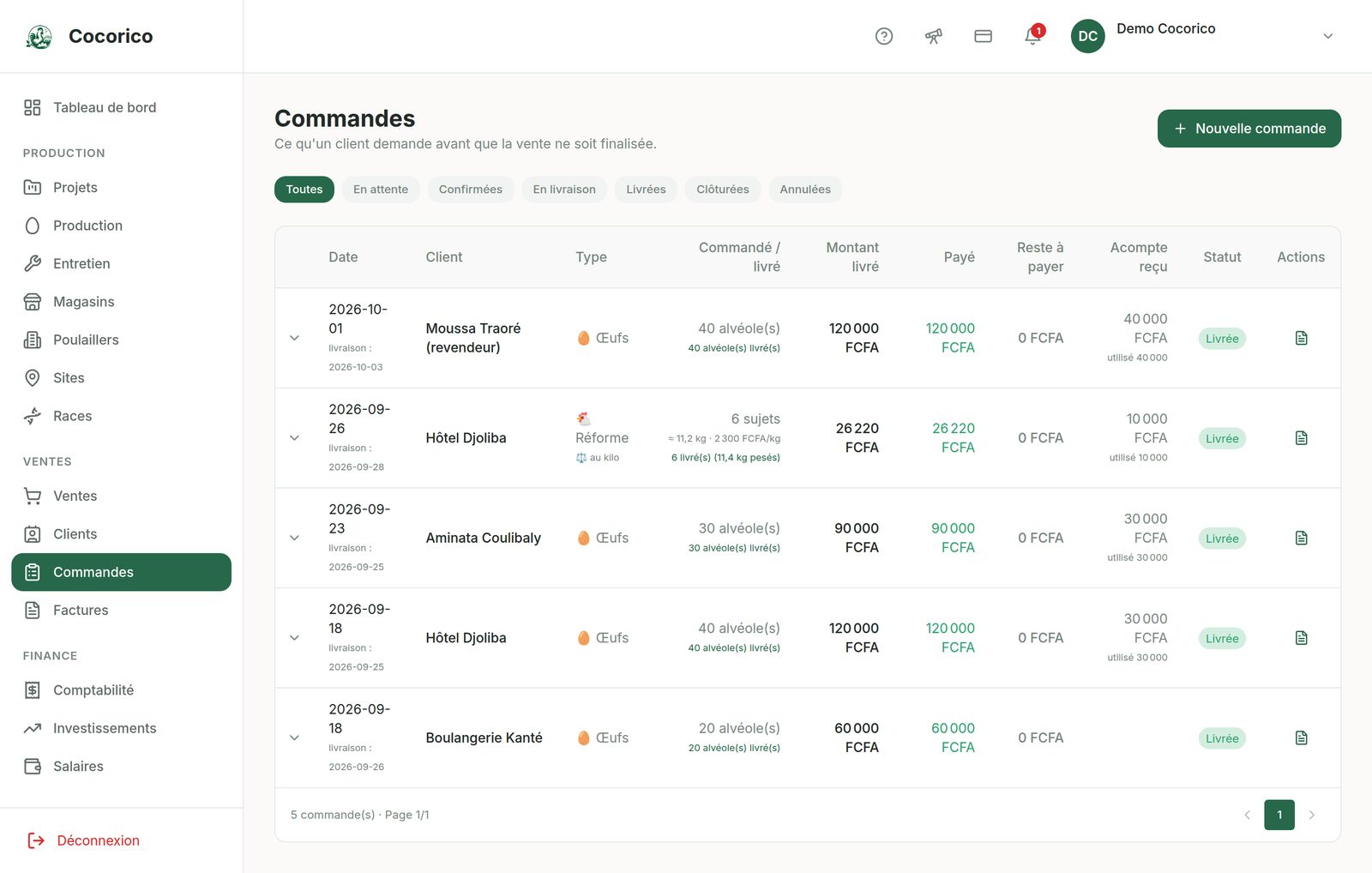Expand the Hôtel Djoliba 2026-09-18 order
1372x873 pixels.
tap(294, 638)
